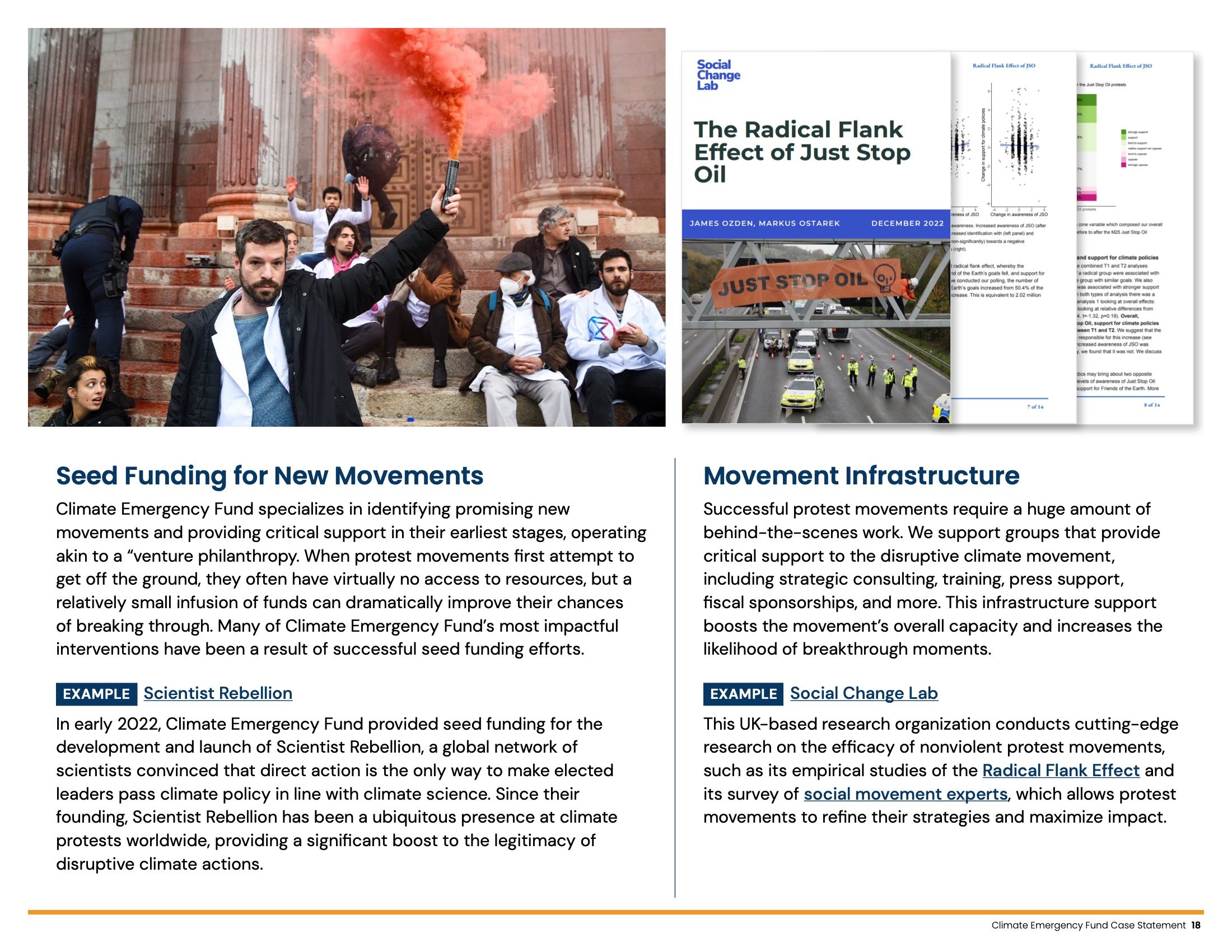Viewport: 1232px width, 952px height.
Task: Click the report page labeled 7 of 14
Action: click(1014, 237)
